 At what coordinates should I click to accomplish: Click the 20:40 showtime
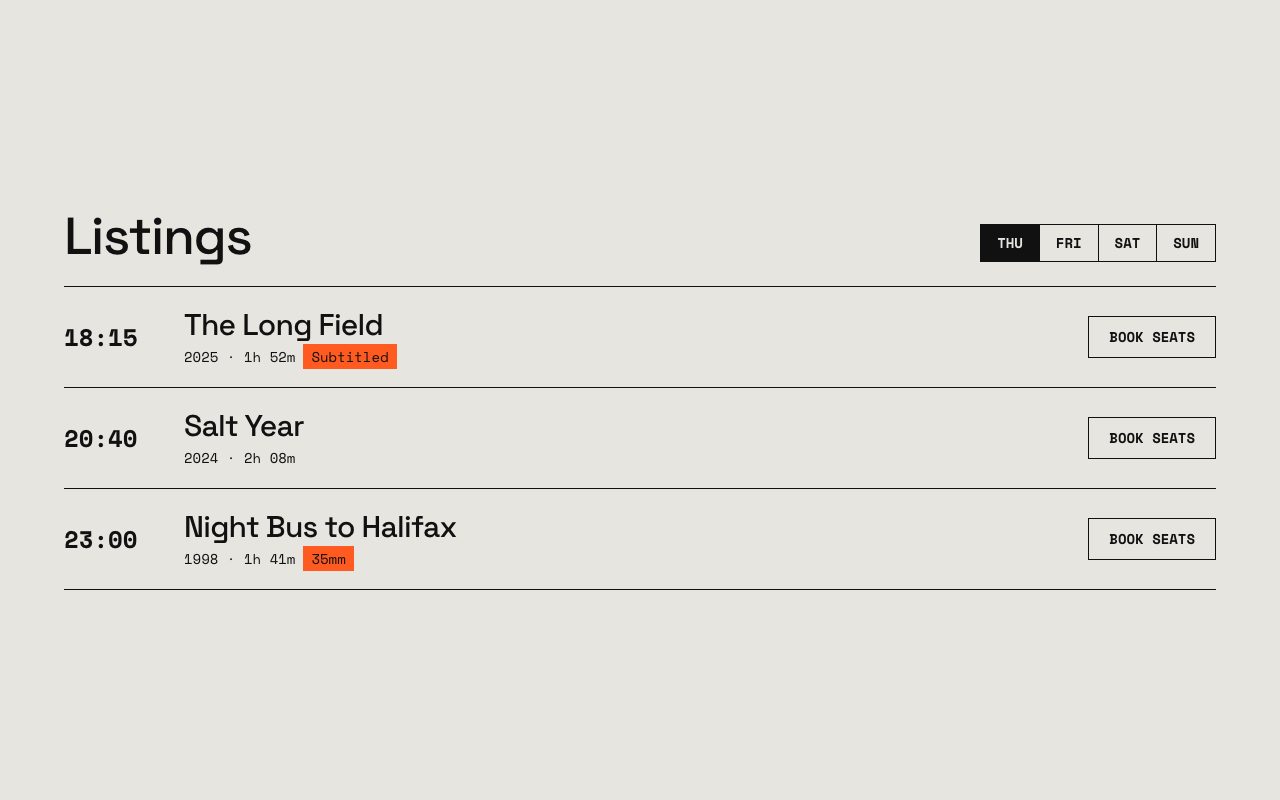(101, 439)
